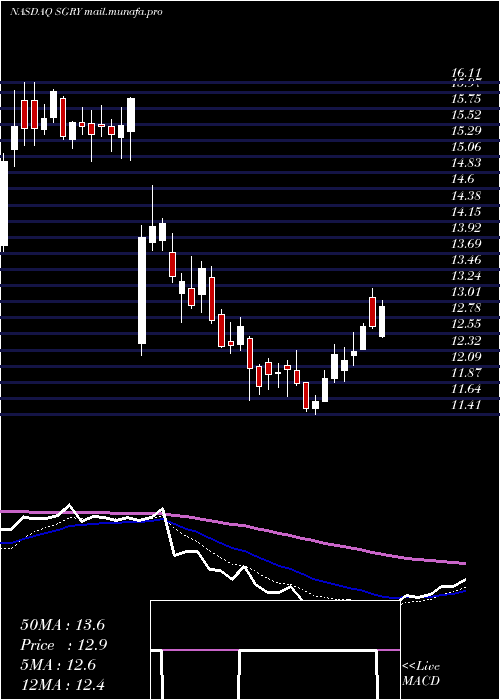The height and width of the screenshot is (700, 500).
Task: Click the tall white gap-down candlestick
Action: 142,290
